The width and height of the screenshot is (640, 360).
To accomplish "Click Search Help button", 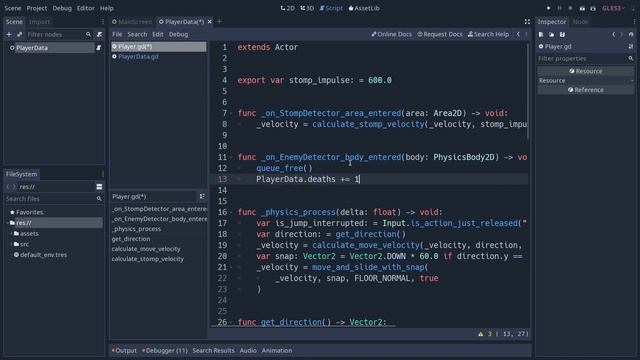I will (x=489, y=35).
